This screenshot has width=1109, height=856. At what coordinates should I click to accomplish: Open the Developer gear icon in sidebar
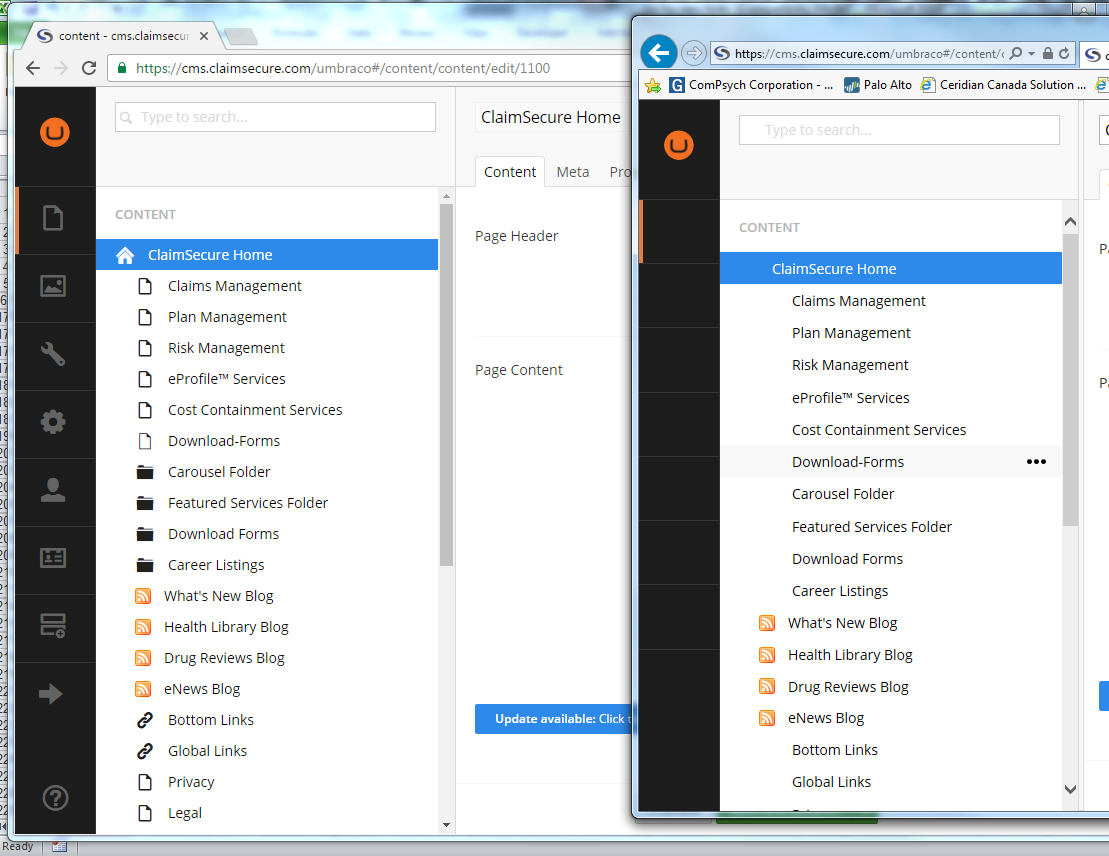click(53, 422)
